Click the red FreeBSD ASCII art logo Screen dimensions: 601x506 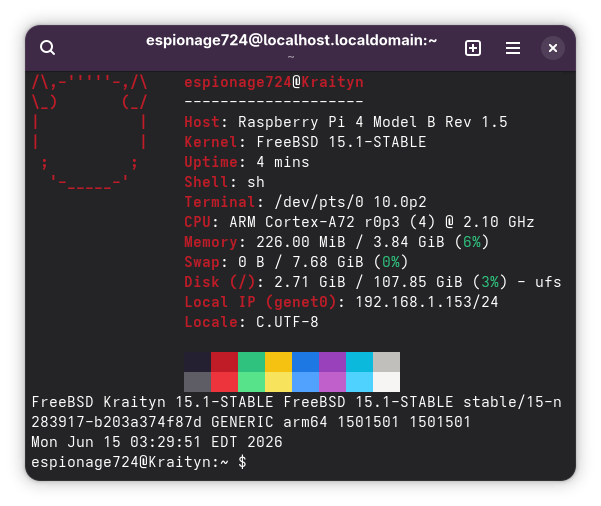click(x=89, y=132)
